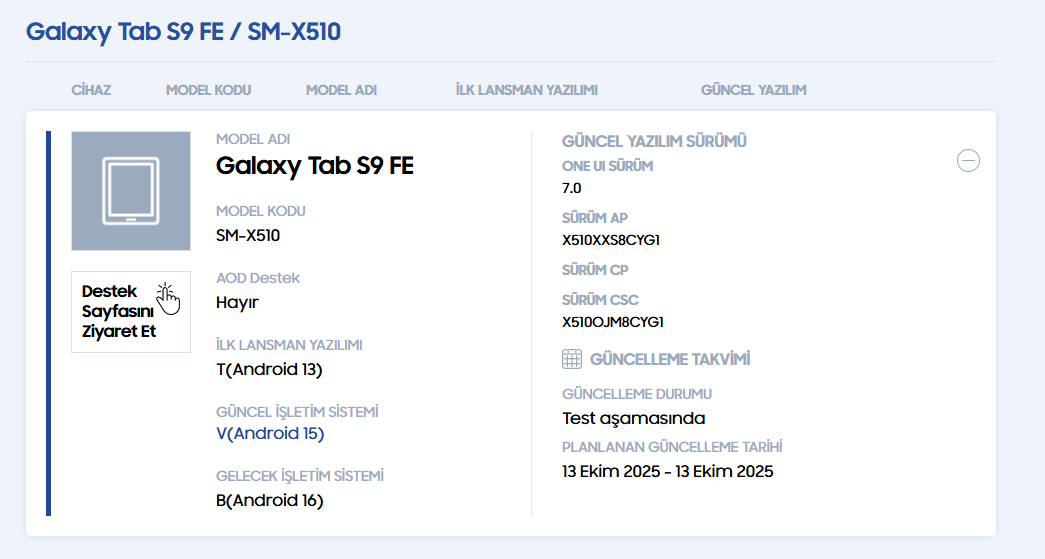This screenshot has width=1045, height=559.
Task: Click the AP version X510XXS8CYG1
Action: click(611, 241)
